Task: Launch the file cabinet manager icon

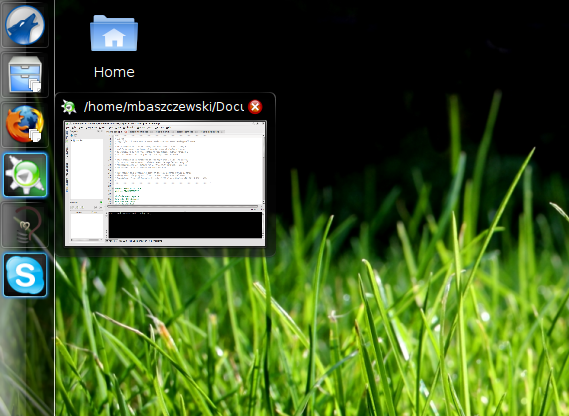Action: 25,74
